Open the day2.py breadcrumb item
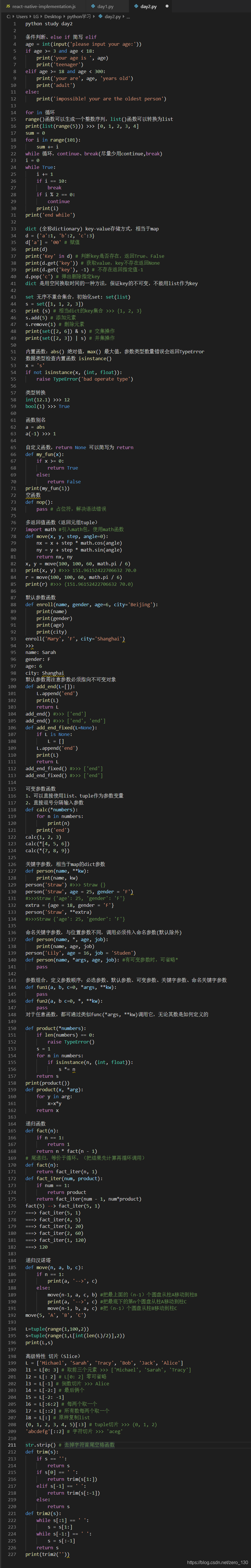 click(112, 16)
